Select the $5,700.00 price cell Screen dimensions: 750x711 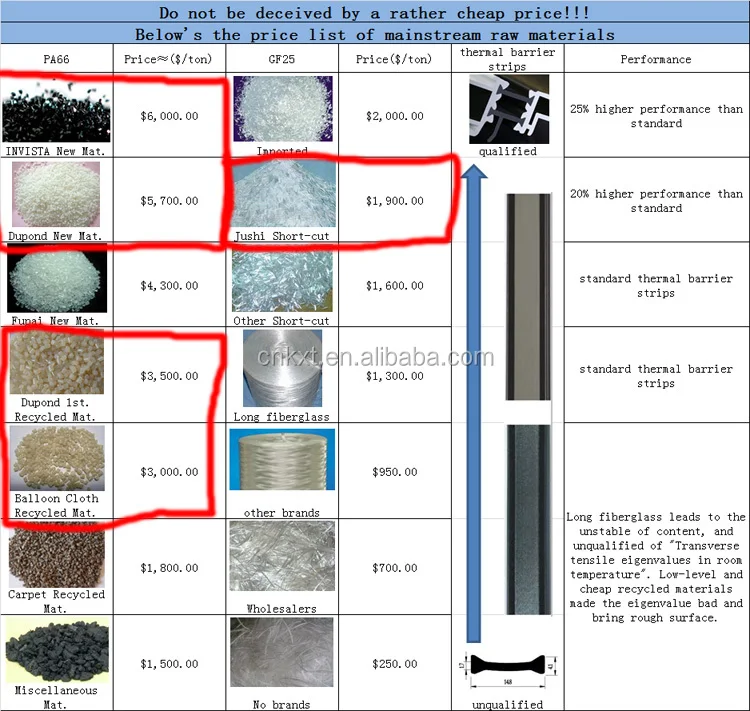169,201
